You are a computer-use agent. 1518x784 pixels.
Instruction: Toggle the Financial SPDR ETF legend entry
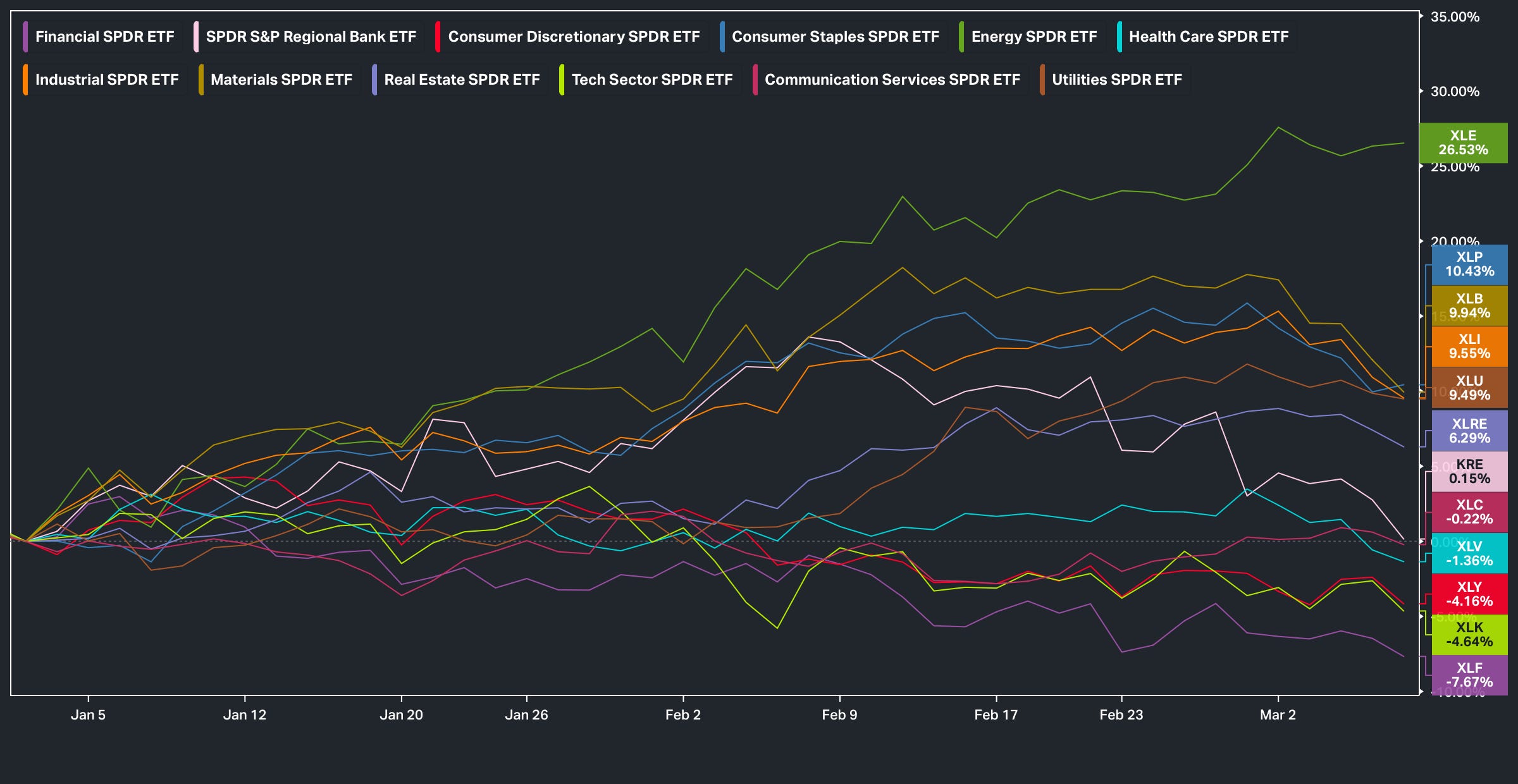[104, 37]
